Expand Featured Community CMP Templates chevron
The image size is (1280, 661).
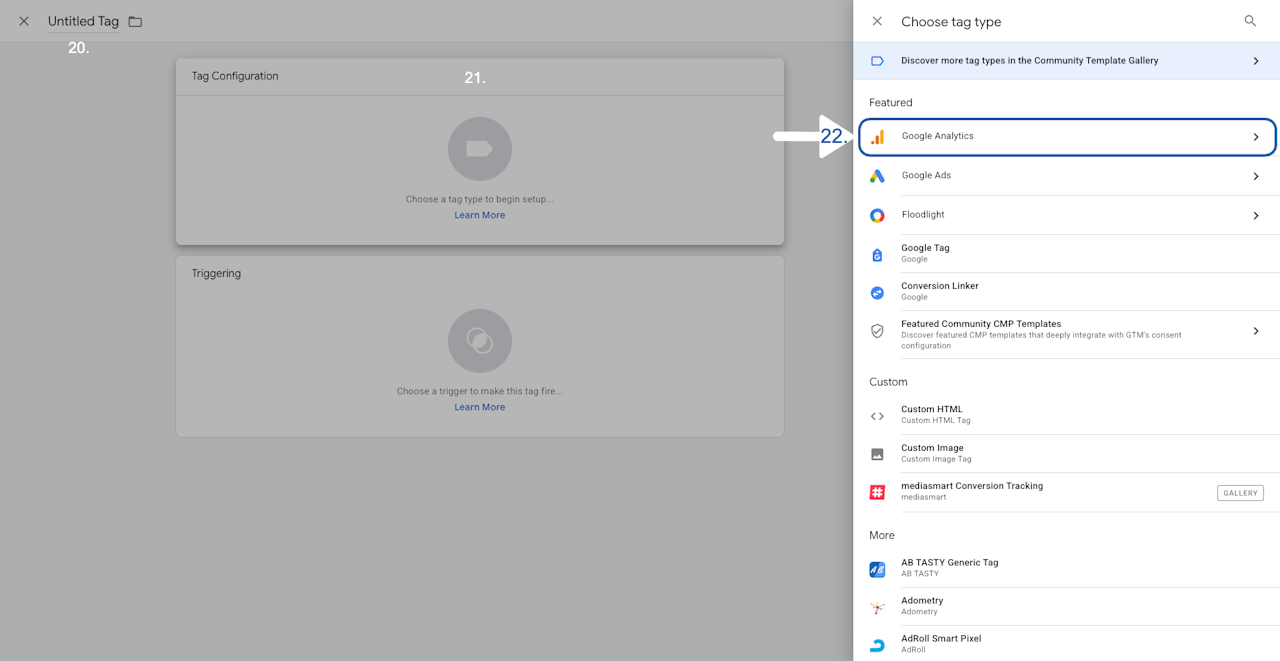tap(1256, 331)
